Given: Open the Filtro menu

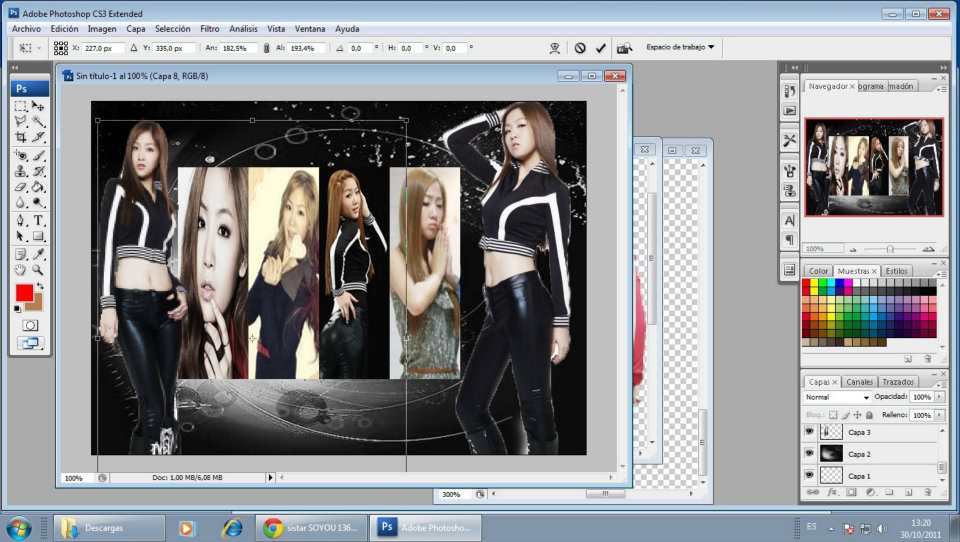Looking at the screenshot, I should pos(209,29).
